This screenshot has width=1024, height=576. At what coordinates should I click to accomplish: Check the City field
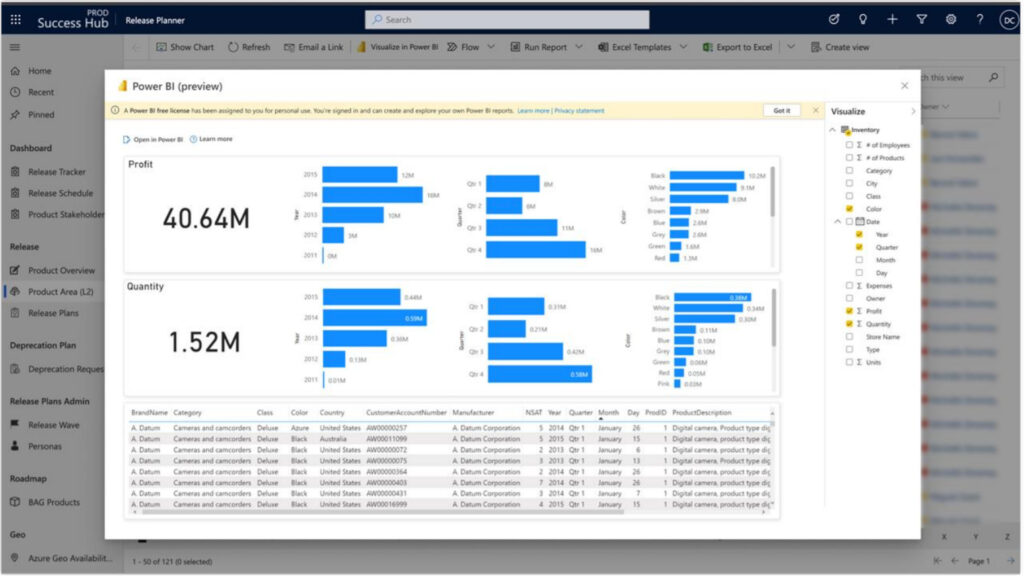coord(849,184)
